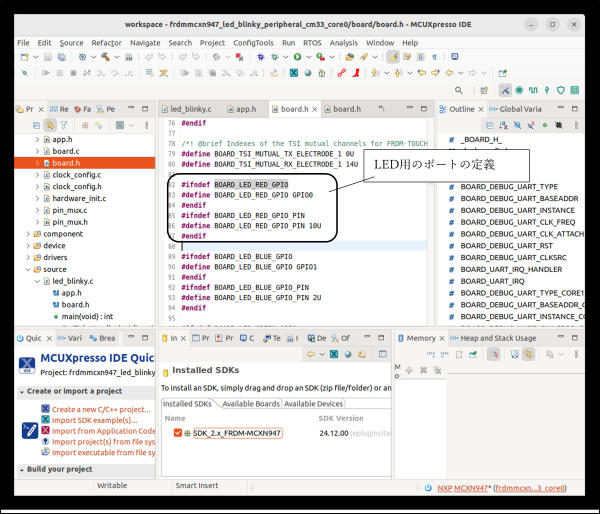600x514 pixels.
Task: Toggle the SDK_2.x_FRDM-MCXN947 checkbox
Action: point(178,433)
